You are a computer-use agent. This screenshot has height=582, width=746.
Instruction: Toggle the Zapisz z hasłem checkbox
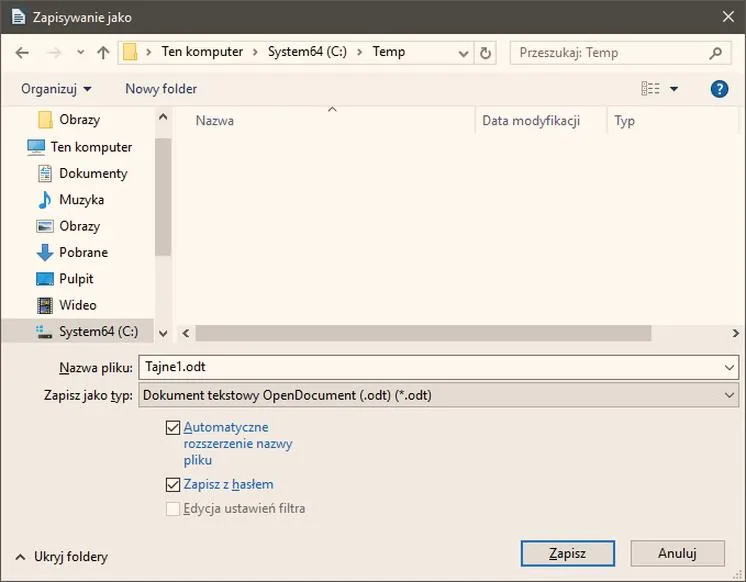click(173, 484)
